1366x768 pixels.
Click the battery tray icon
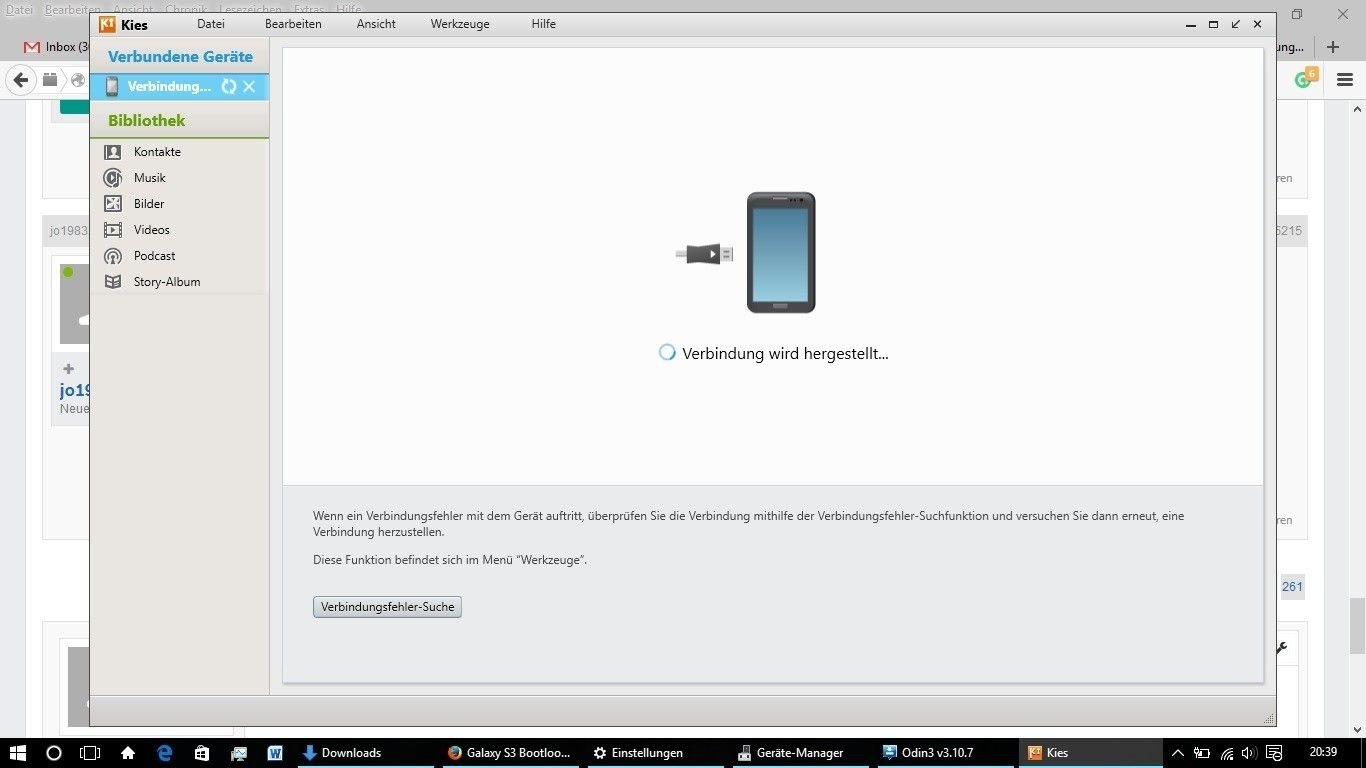pos(1203,753)
